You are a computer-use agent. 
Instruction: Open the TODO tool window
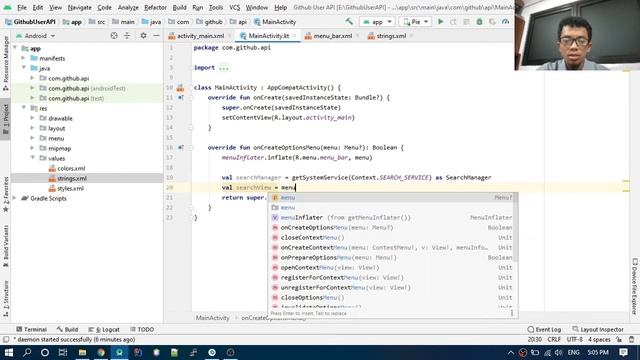click(142, 329)
